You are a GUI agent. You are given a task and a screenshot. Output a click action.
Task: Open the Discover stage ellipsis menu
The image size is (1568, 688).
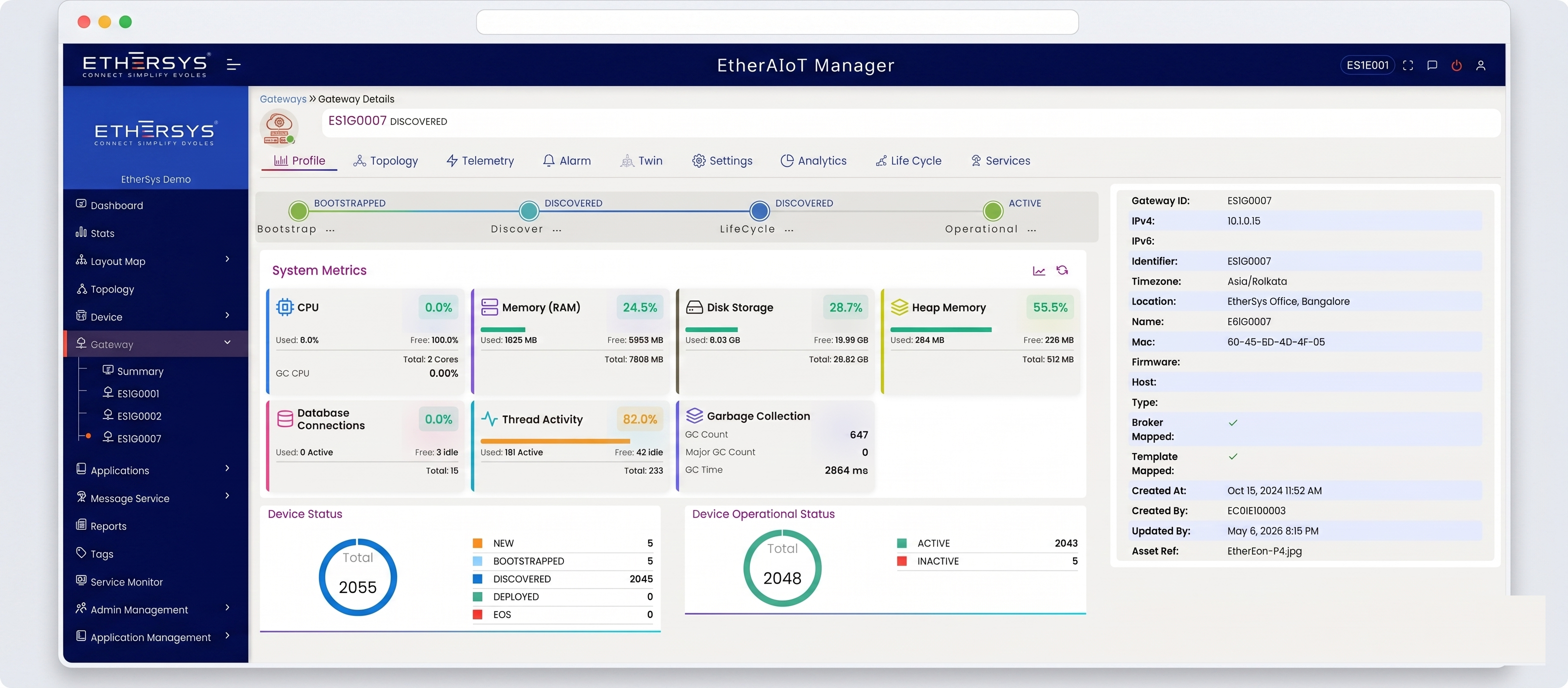click(x=557, y=230)
